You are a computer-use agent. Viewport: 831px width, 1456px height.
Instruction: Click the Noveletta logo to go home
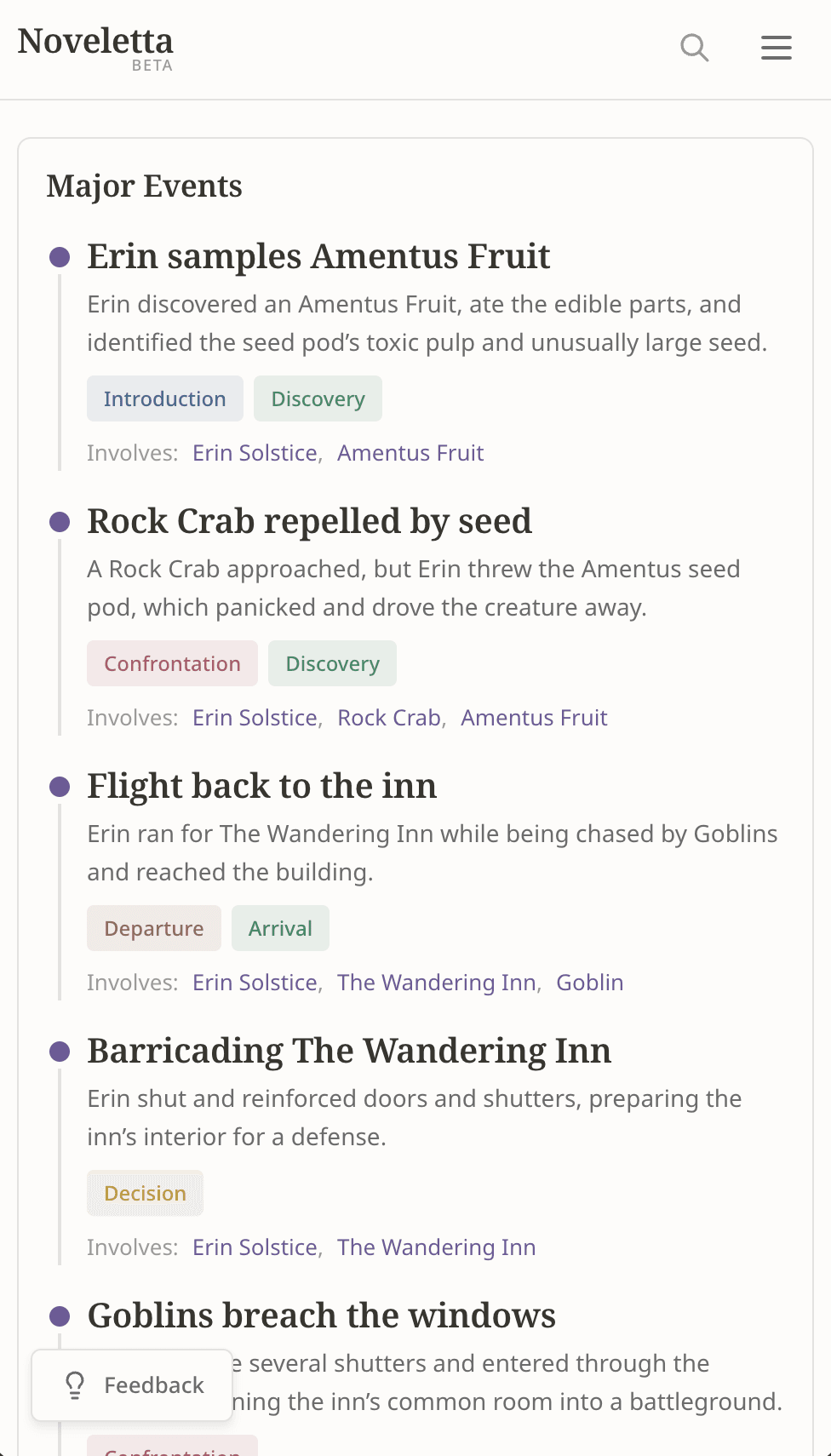(95, 40)
